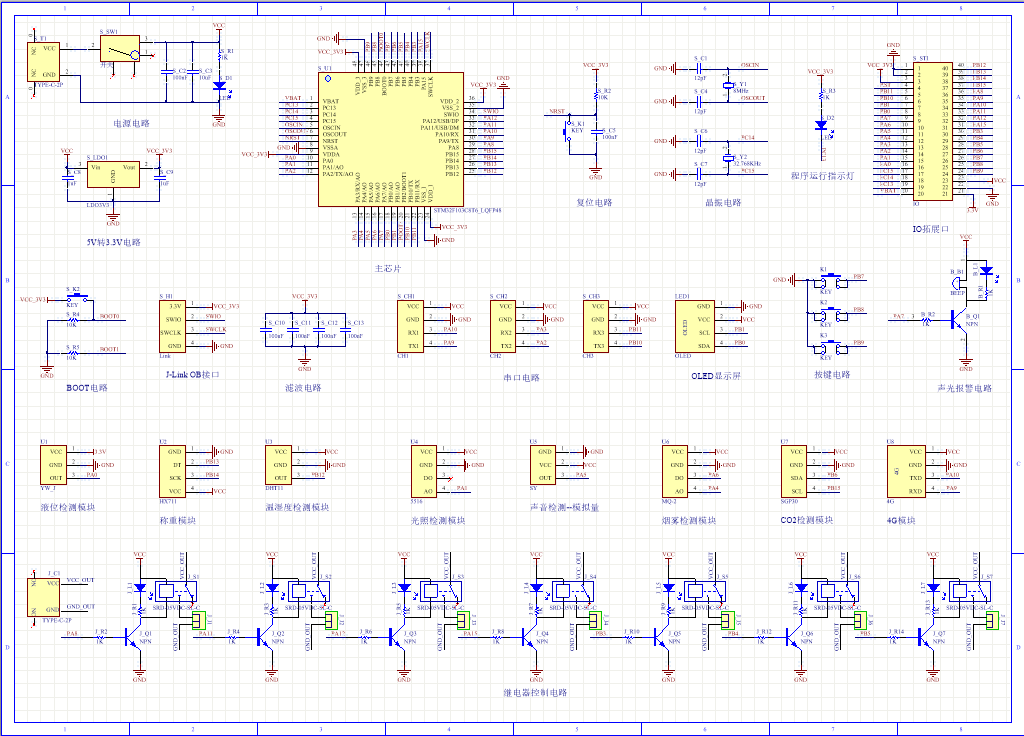Select the U1 YW_J liquid level connector
This screenshot has height=736, width=1024.
(54, 464)
